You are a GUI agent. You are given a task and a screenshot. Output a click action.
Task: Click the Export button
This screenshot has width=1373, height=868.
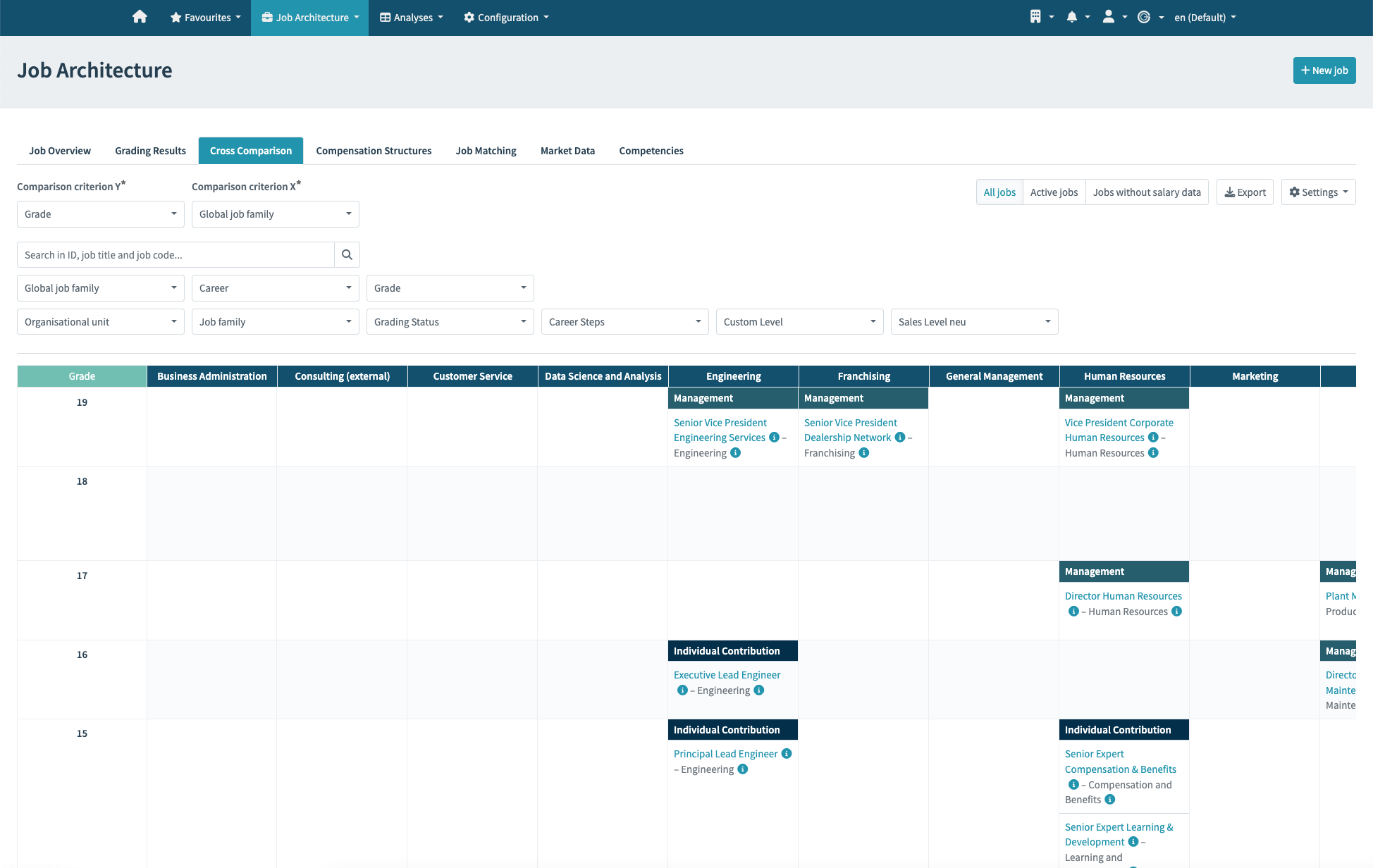(x=1245, y=192)
